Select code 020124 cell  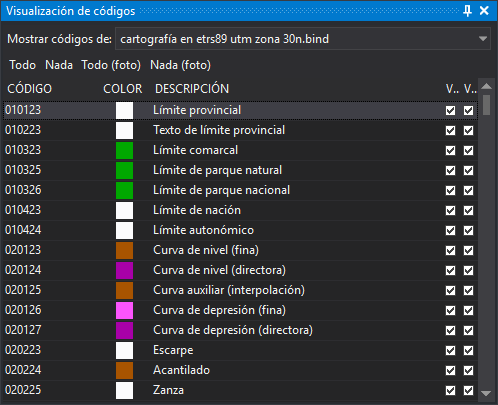point(23,270)
